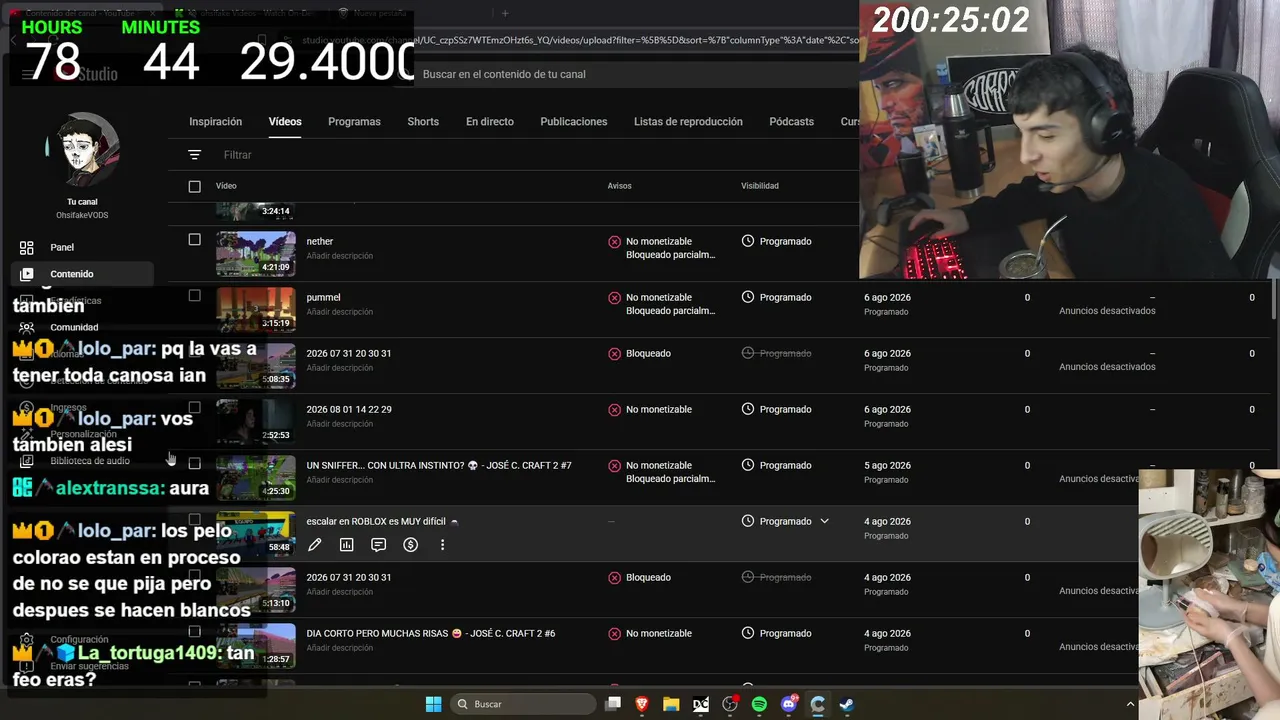Viewport: 1280px width, 720px height.
Task: Select the Vídeos tab
Action: point(285,122)
